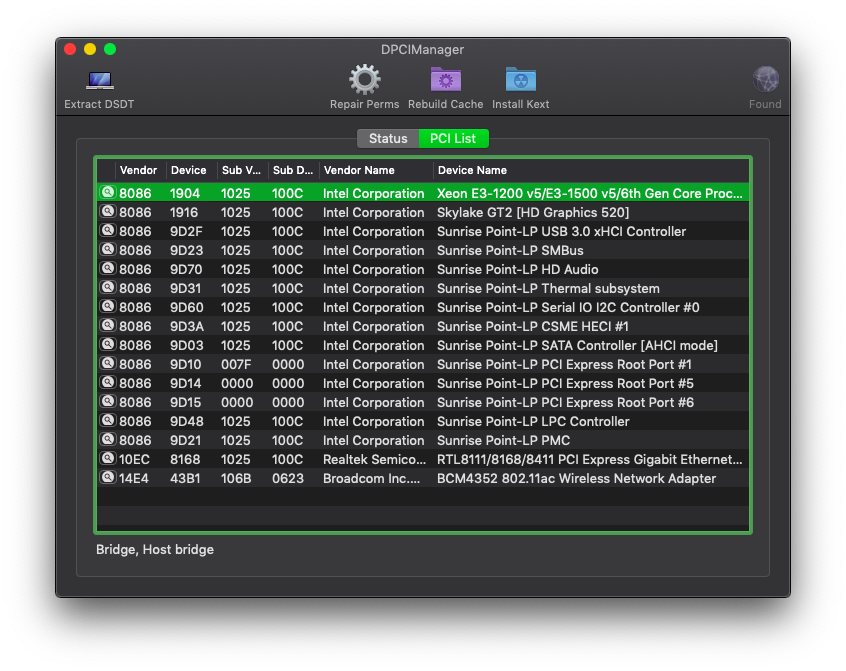Viewport: 846px width, 671px height.
Task: Select 'Sunrise Point-LP PCI Express Root Port #5'
Action: click(565, 384)
